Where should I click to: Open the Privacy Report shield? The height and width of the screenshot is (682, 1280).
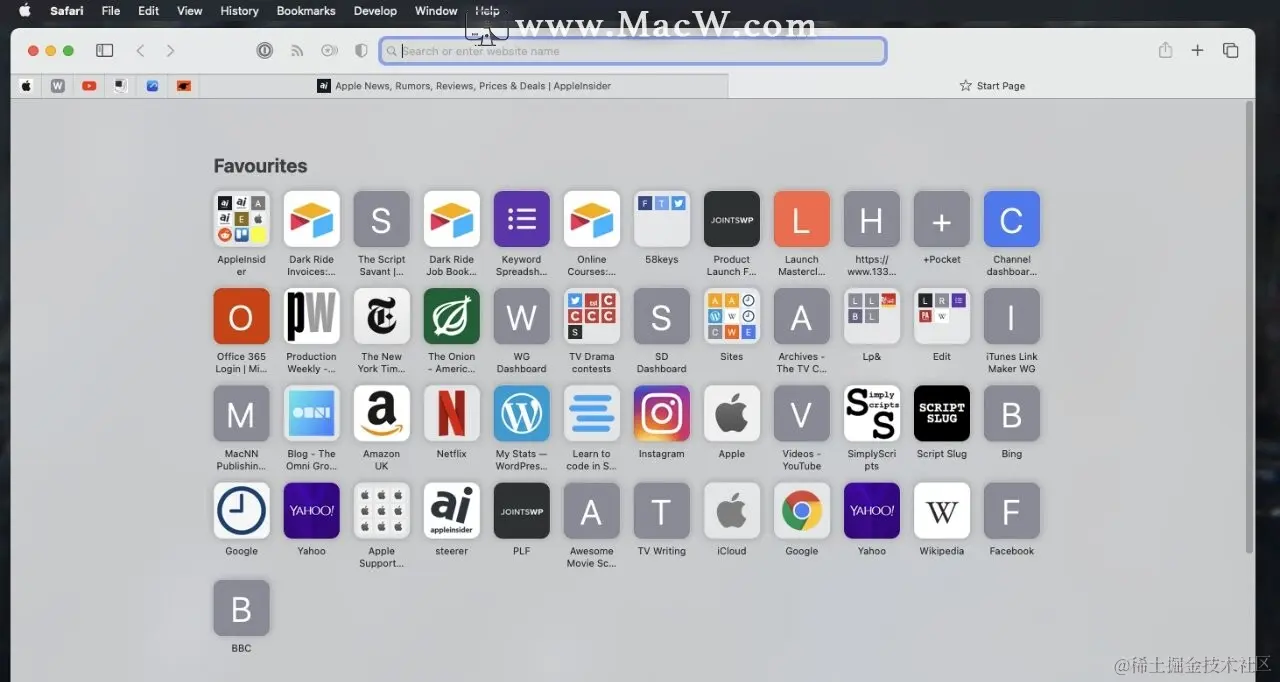click(361, 50)
